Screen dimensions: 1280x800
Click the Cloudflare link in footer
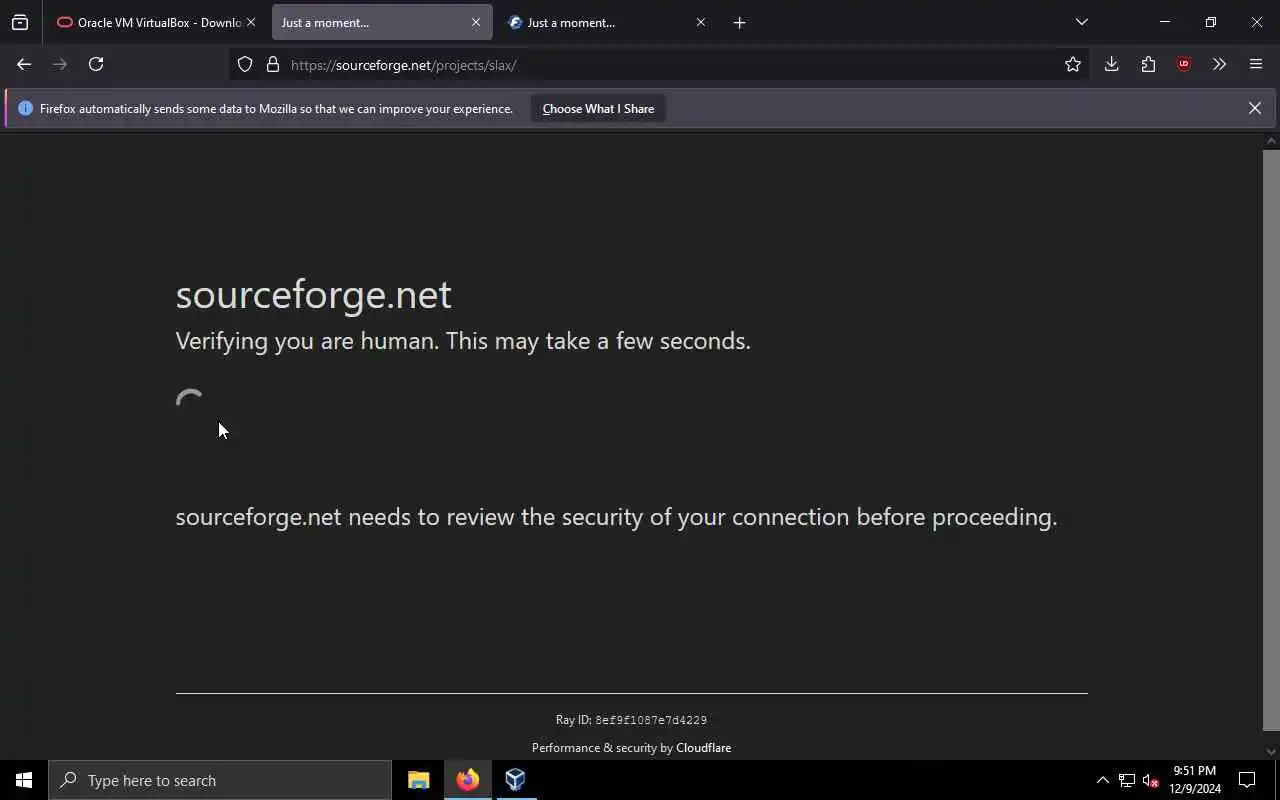point(703,748)
